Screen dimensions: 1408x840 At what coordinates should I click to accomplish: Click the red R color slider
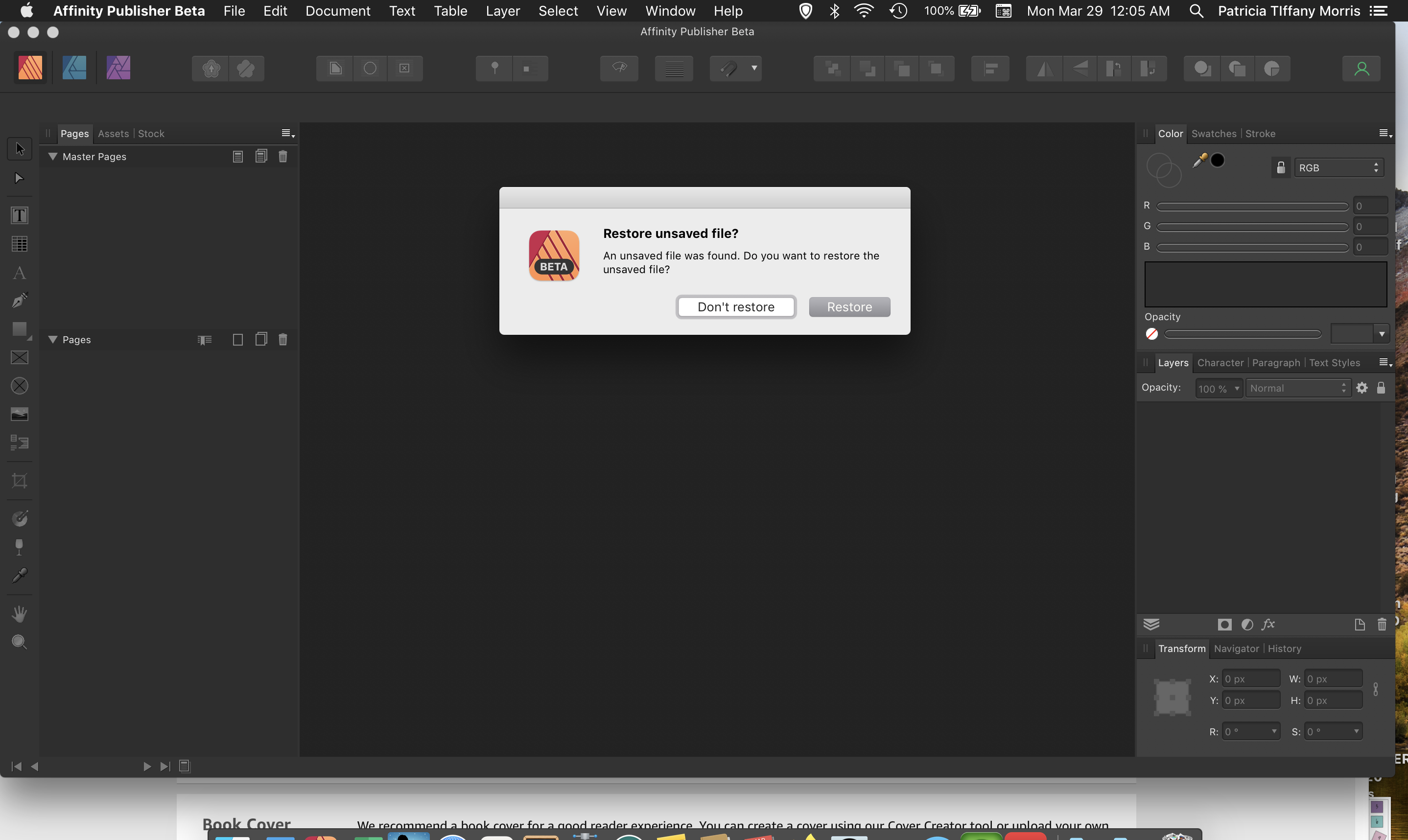pos(1252,206)
